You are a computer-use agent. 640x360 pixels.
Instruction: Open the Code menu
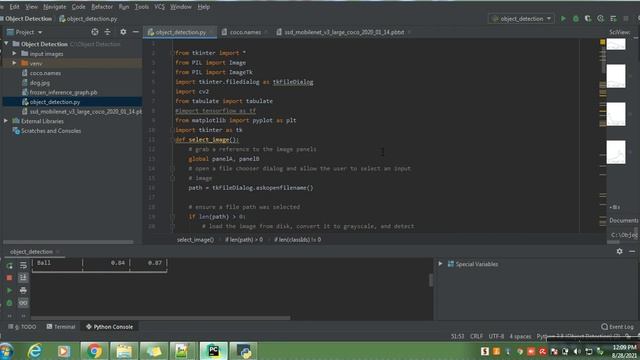[78, 7]
